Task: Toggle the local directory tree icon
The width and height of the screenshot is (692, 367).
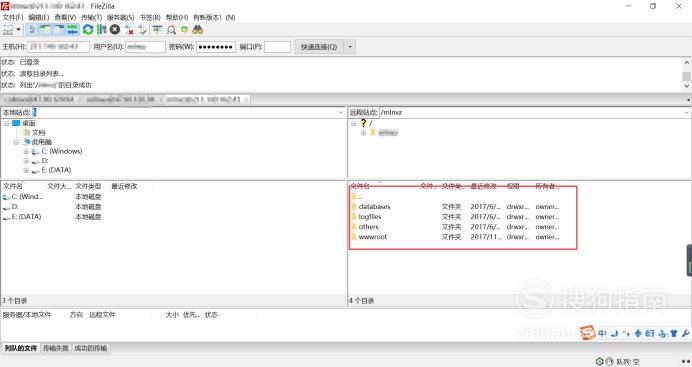Action: click(45, 30)
